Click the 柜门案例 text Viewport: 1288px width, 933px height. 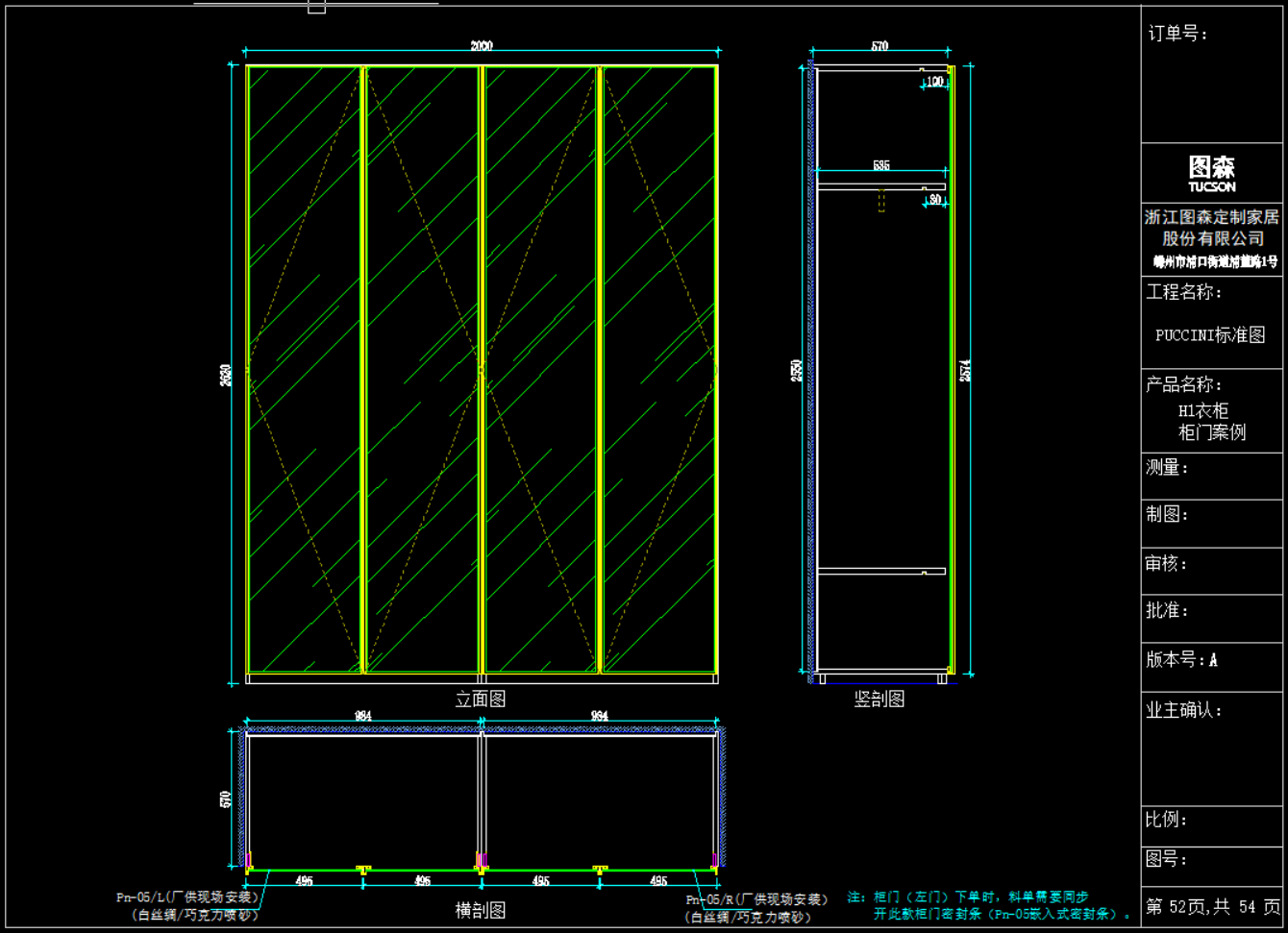point(1212,432)
